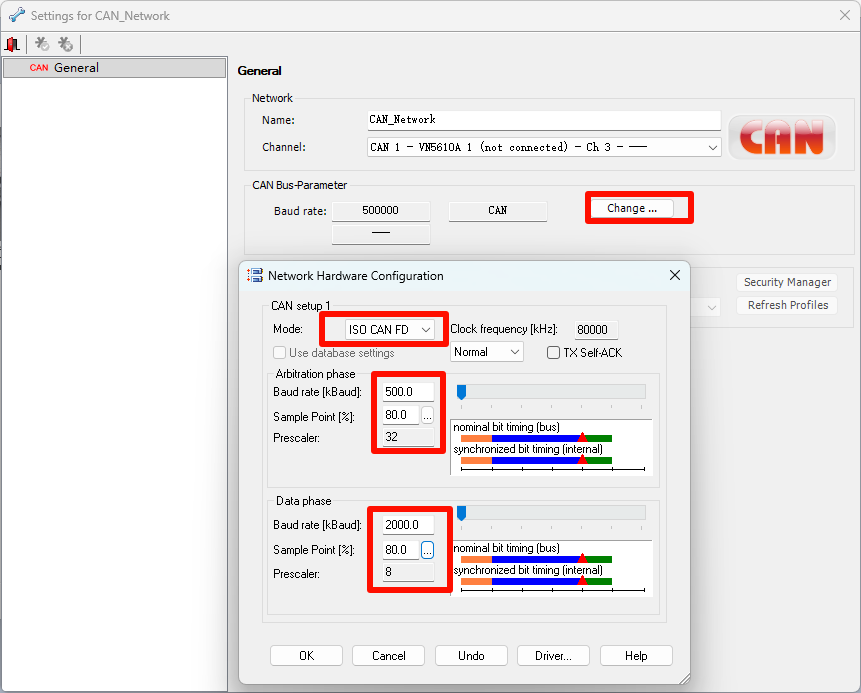Viewport: 861px width, 693px height.
Task: Click the Change... button
Action: (631, 208)
